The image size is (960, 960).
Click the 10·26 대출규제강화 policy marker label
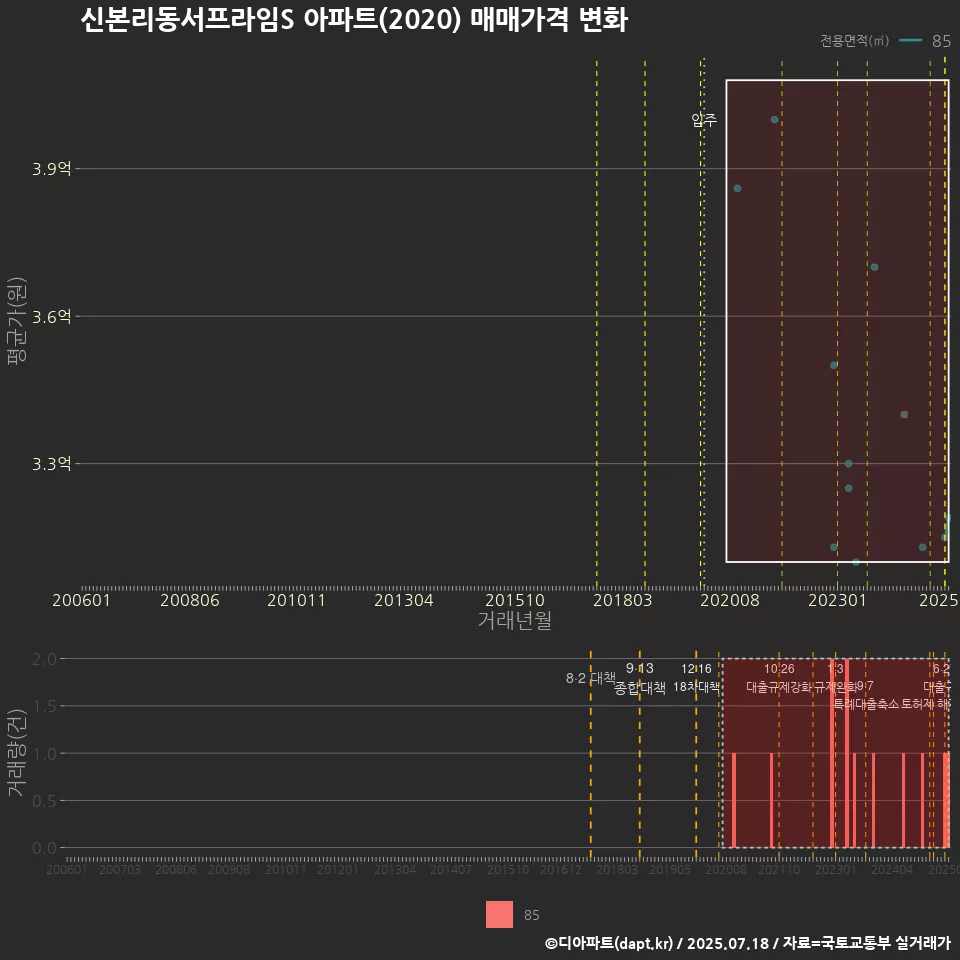[x=779, y=678]
